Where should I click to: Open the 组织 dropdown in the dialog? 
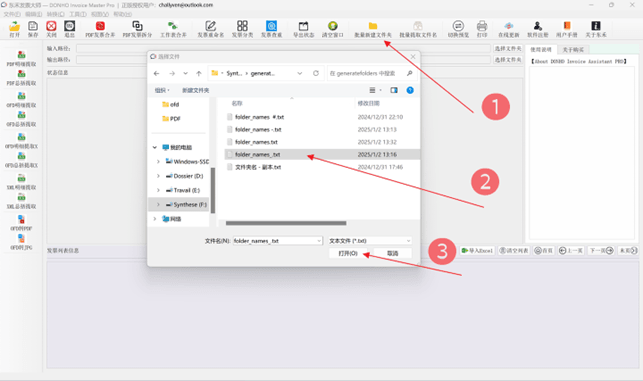pyautogui.click(x=162, y=90)
